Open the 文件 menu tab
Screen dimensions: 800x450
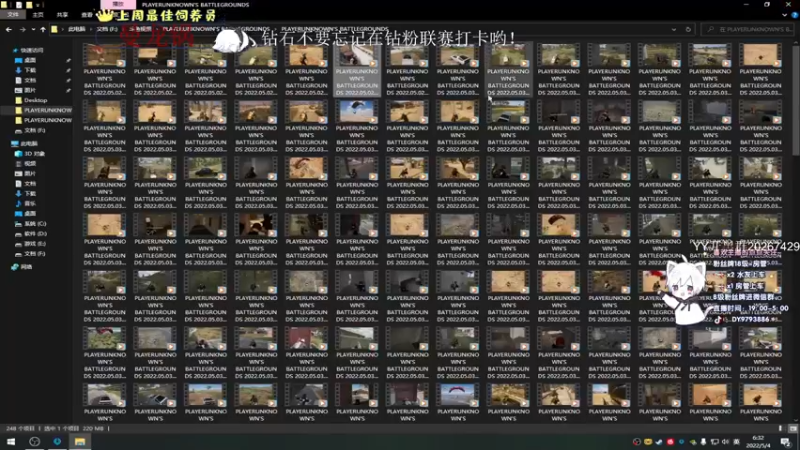pos(13,15)
